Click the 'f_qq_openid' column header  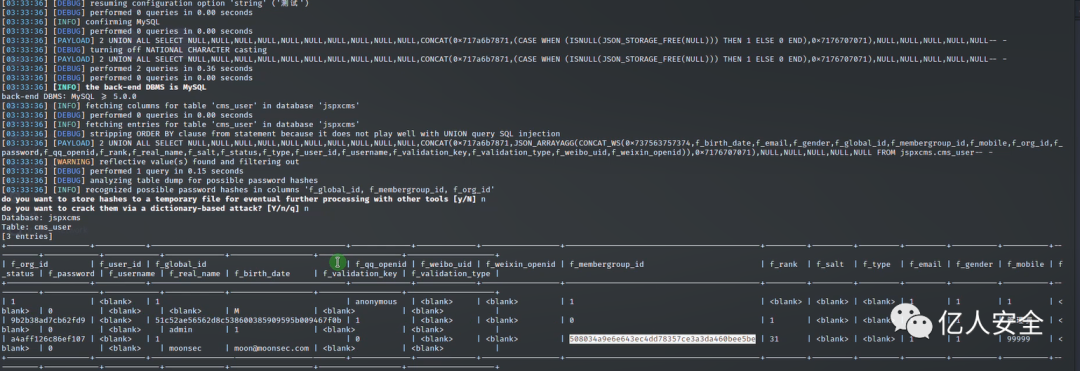(x=381, y=264)
